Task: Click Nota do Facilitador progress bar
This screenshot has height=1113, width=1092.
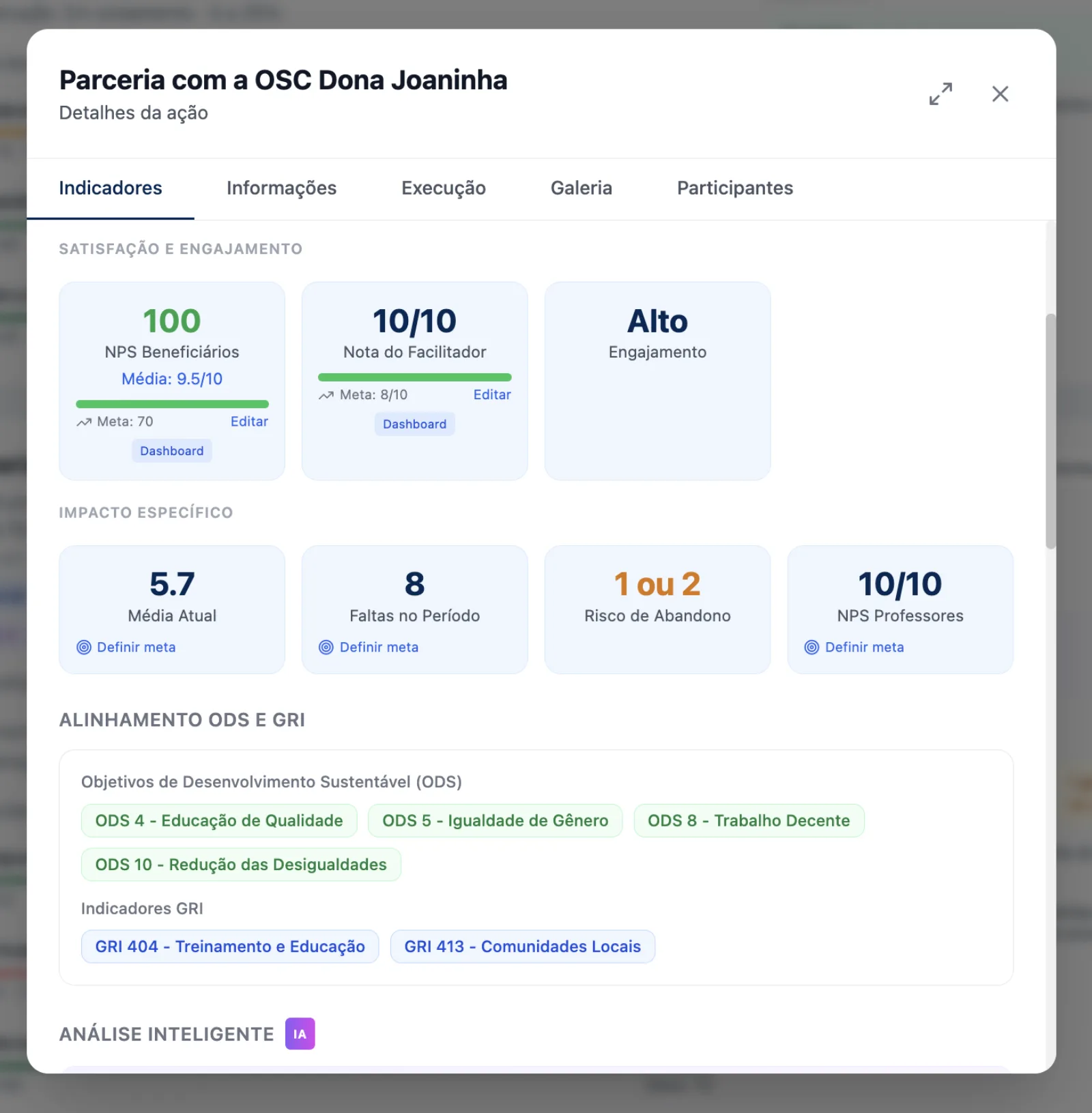Action: (414, 377)
